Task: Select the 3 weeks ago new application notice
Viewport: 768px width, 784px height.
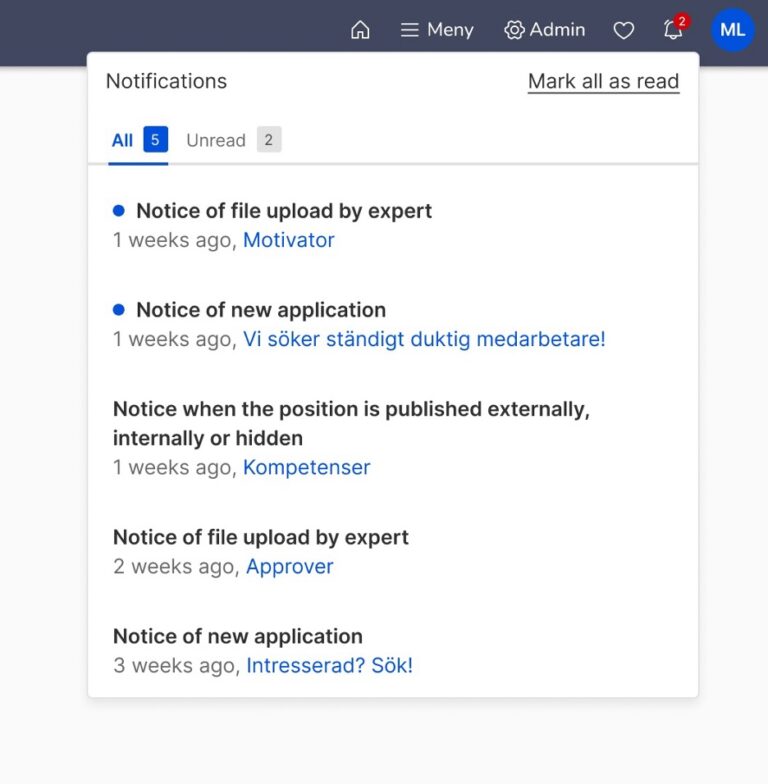Action: point(238,636)
